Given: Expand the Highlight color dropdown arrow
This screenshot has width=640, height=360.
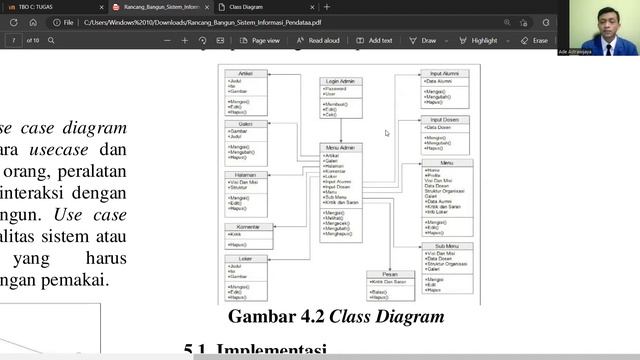Looking at the screenshot, I should pyautogui.click(x=508, y=41).
